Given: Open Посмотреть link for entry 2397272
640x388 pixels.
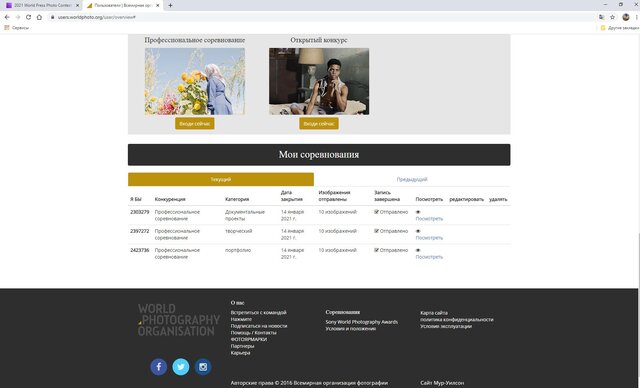Looking at the screenshot, I should [429, 238].
